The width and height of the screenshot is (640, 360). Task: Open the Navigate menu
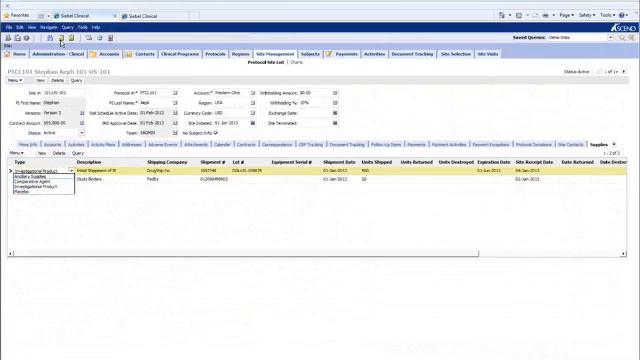click(49, 27)
